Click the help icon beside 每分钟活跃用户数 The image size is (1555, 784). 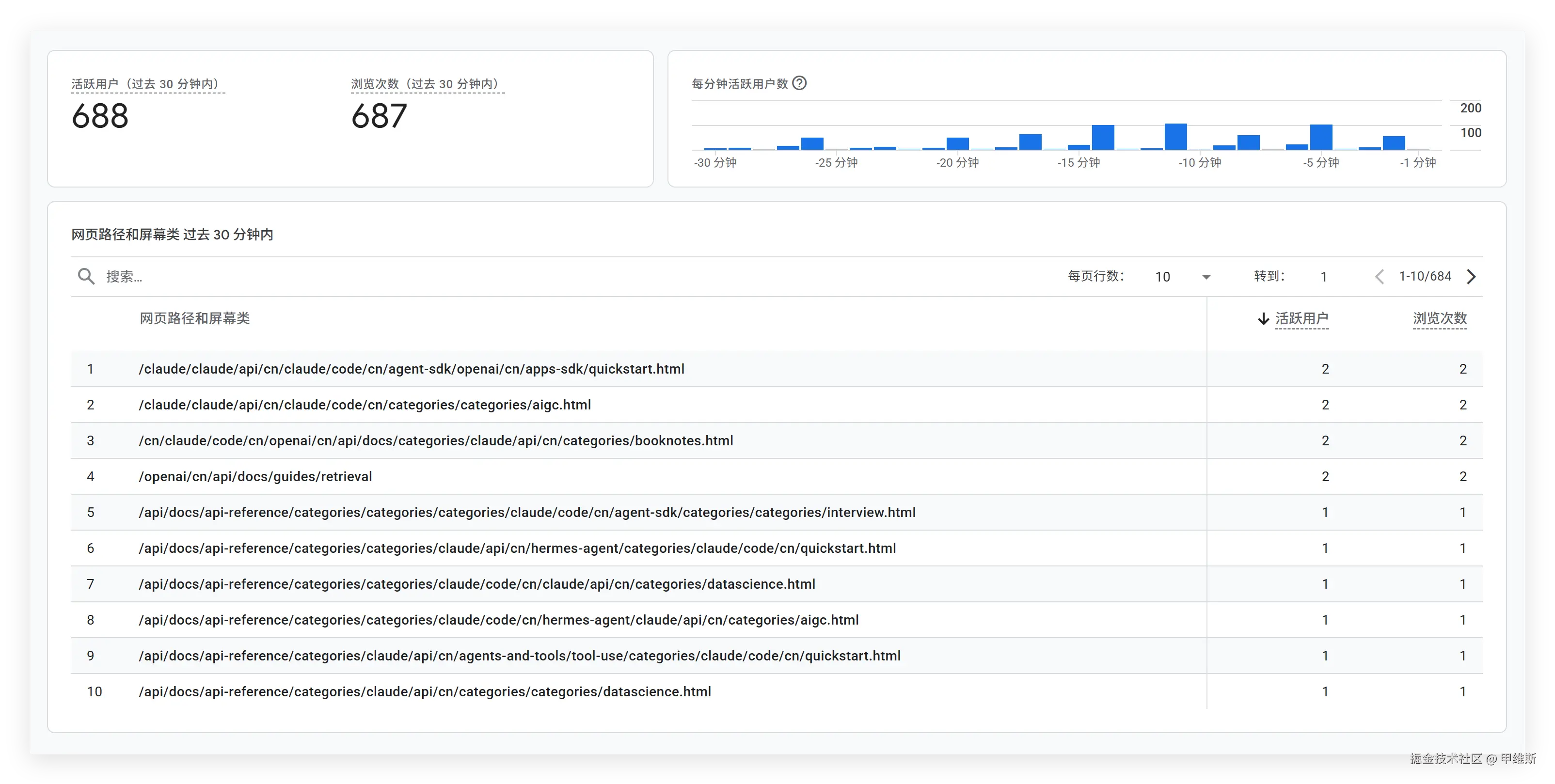pos(799,83)
